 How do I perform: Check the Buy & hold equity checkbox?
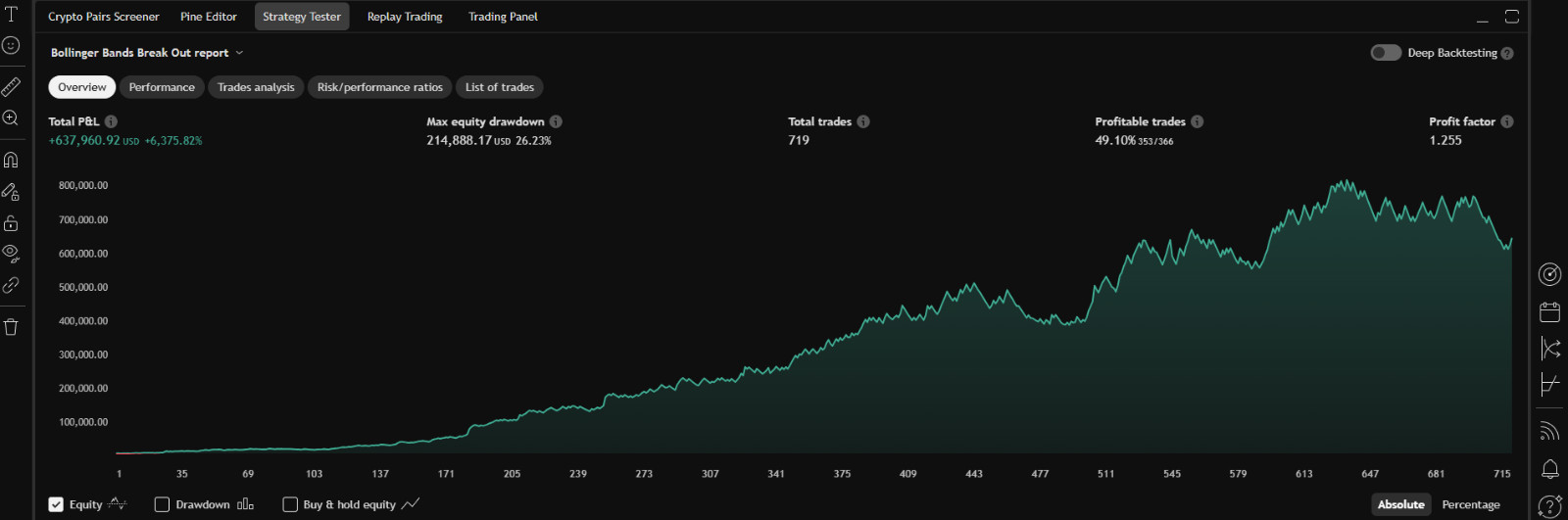tap(289, 504)
